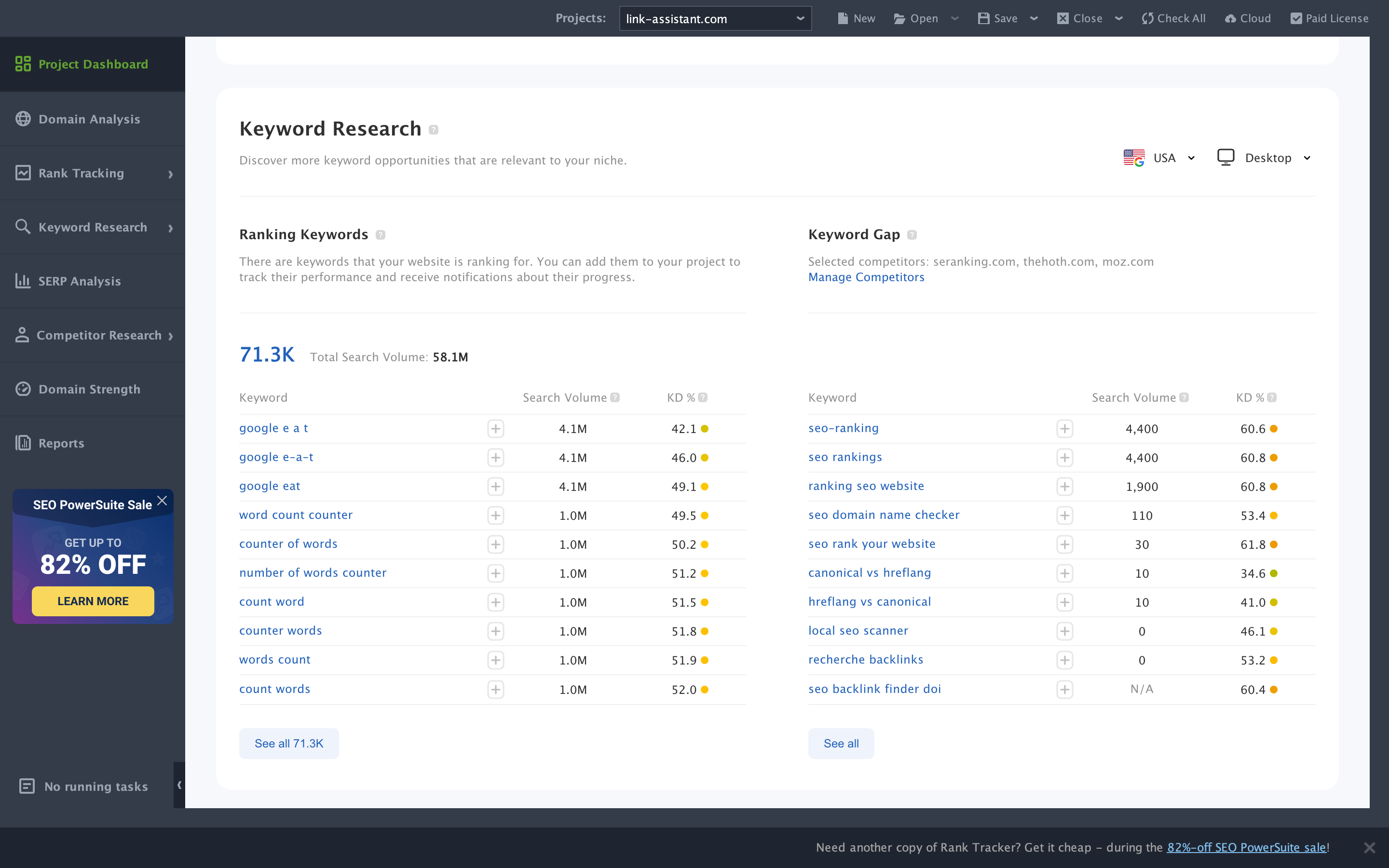Click the See all 71.3K button

[289, 744]
